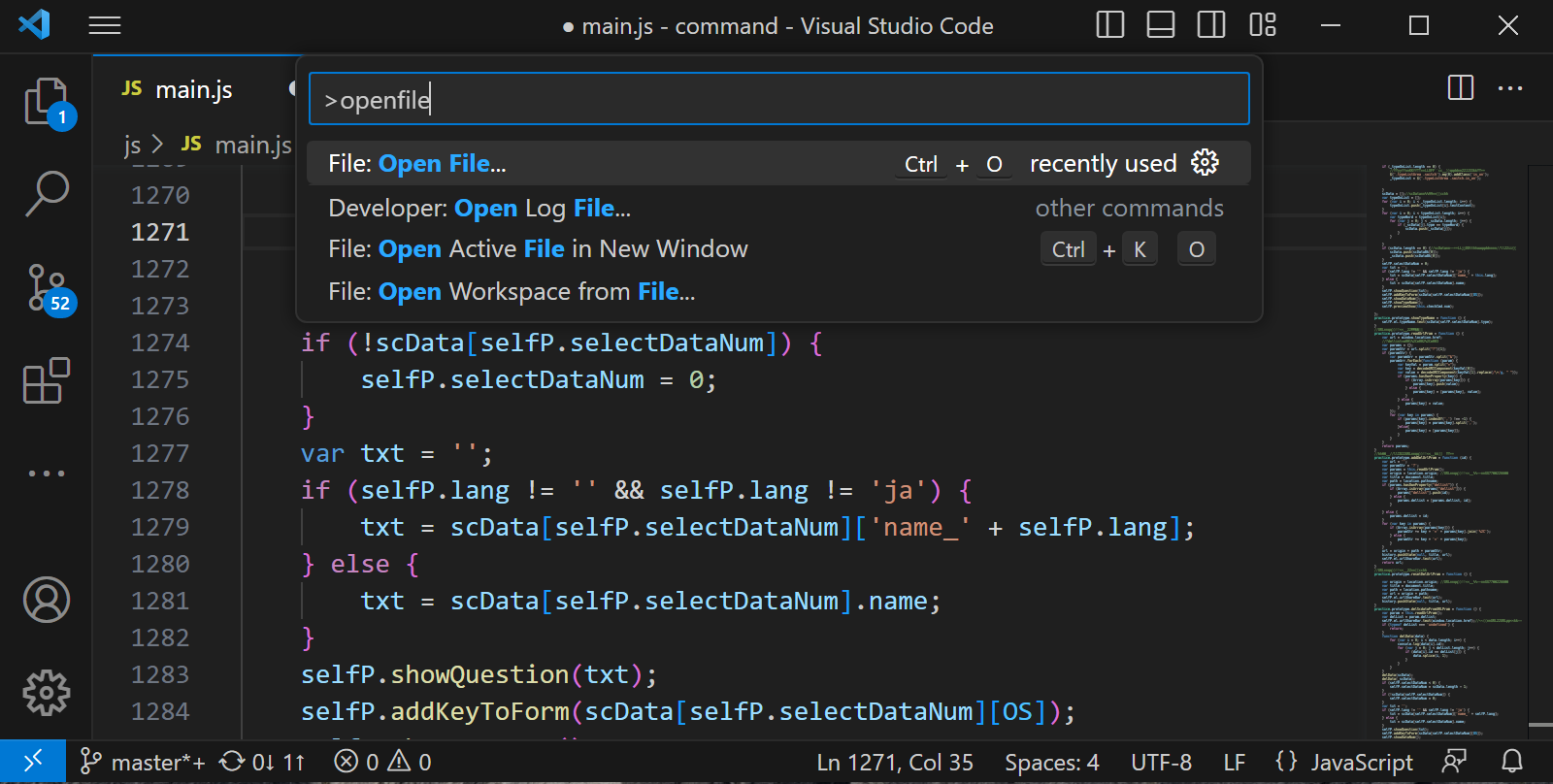Open the Extensions view icon

tap(46, 381)
